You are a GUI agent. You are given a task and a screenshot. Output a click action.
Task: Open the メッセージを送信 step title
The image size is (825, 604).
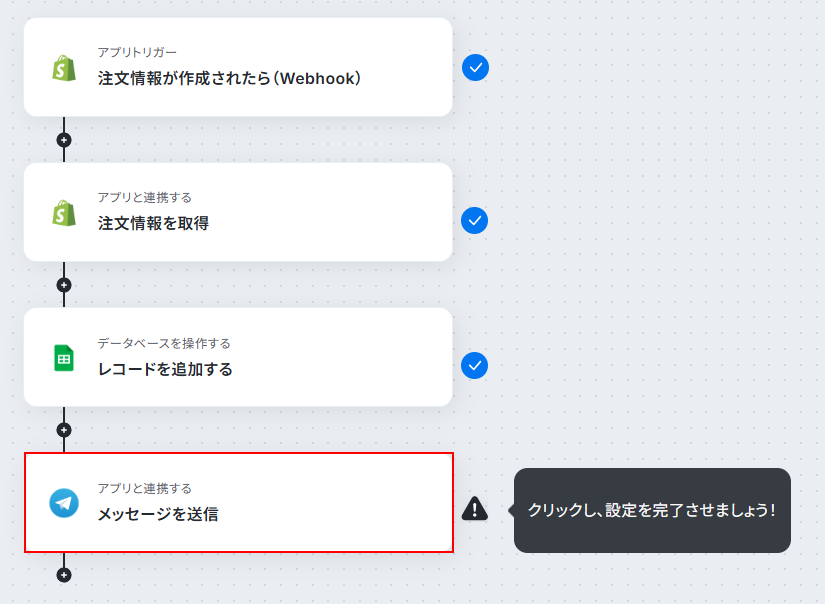pyautogui.click(x=158, y=514)
